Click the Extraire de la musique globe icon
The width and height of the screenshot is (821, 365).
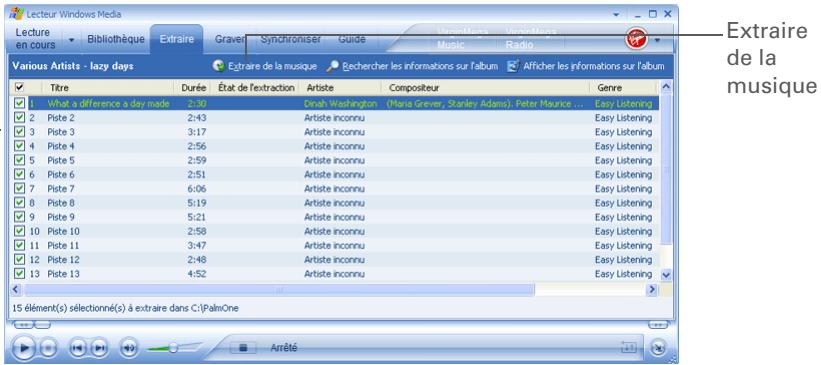click(219, 66)
